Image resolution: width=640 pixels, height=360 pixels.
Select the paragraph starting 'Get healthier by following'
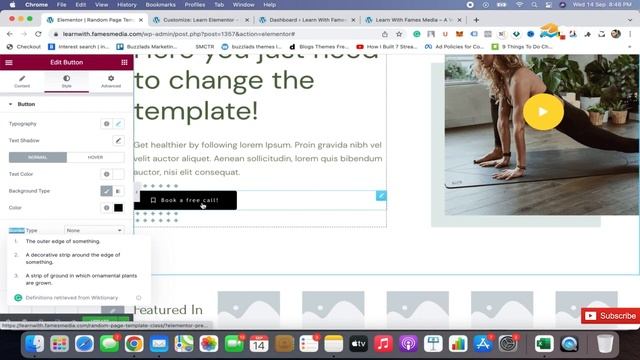pos(258,158)
